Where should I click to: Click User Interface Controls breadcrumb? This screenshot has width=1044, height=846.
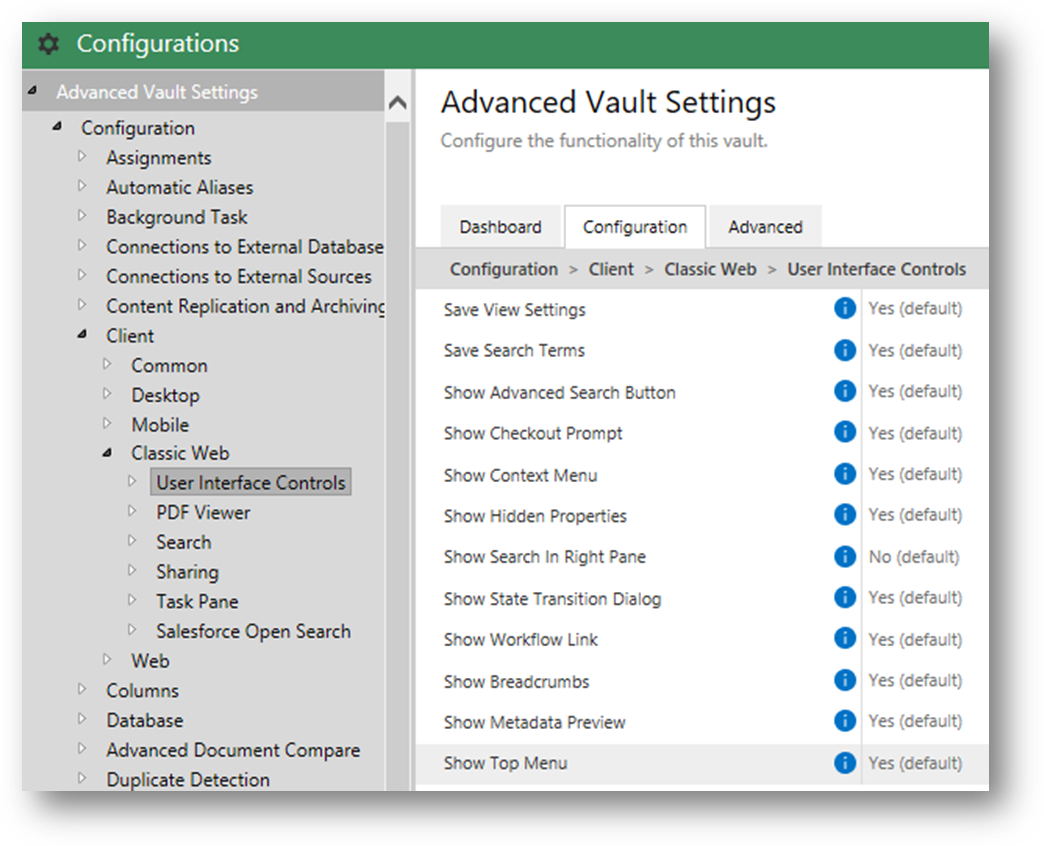876,269
